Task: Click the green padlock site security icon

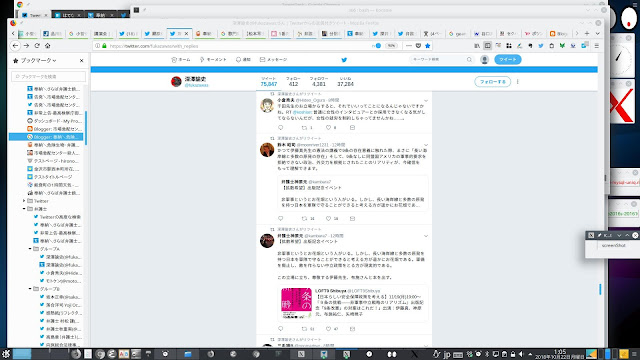Action: [104, 46]
